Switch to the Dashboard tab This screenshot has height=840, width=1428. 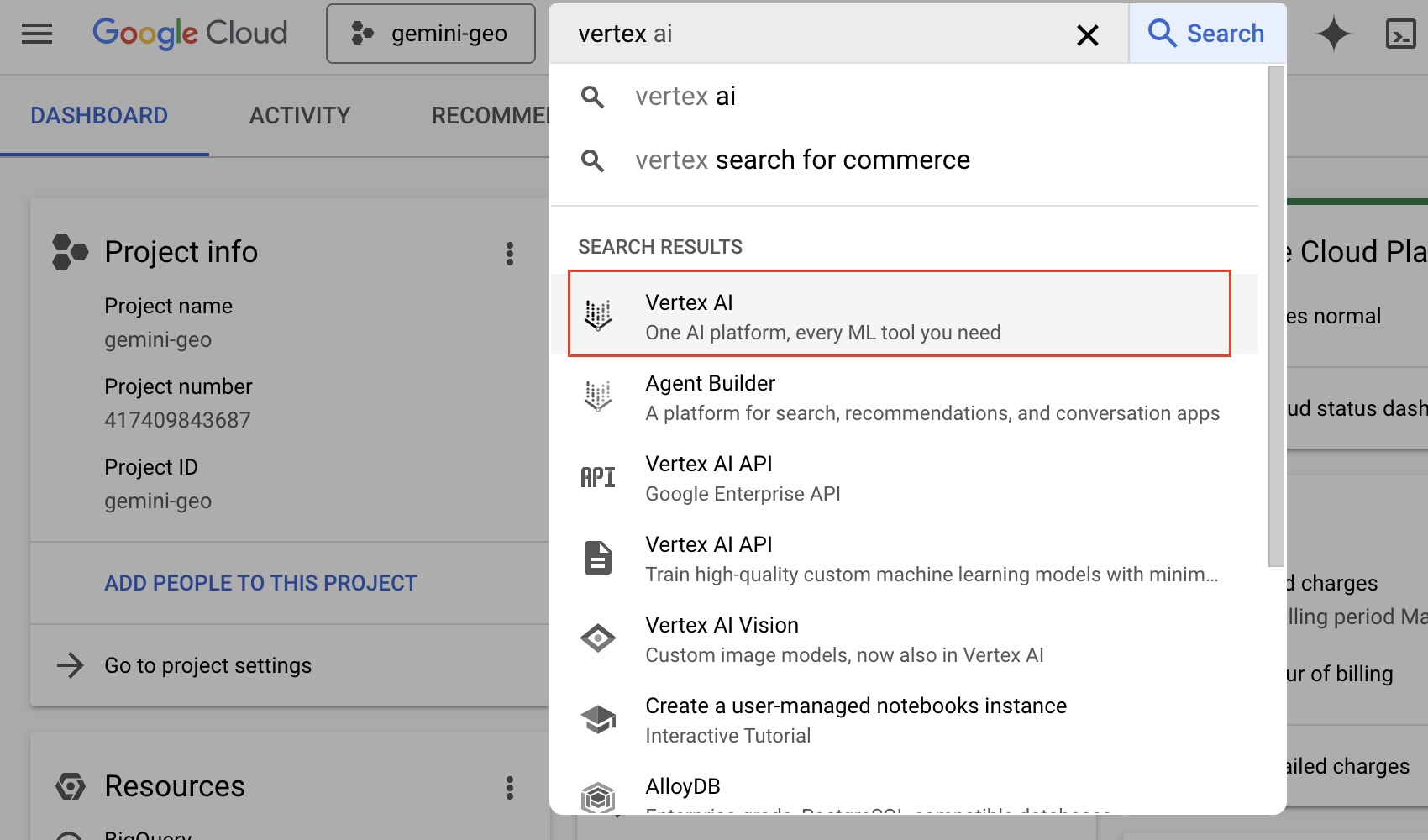(99, 115)
